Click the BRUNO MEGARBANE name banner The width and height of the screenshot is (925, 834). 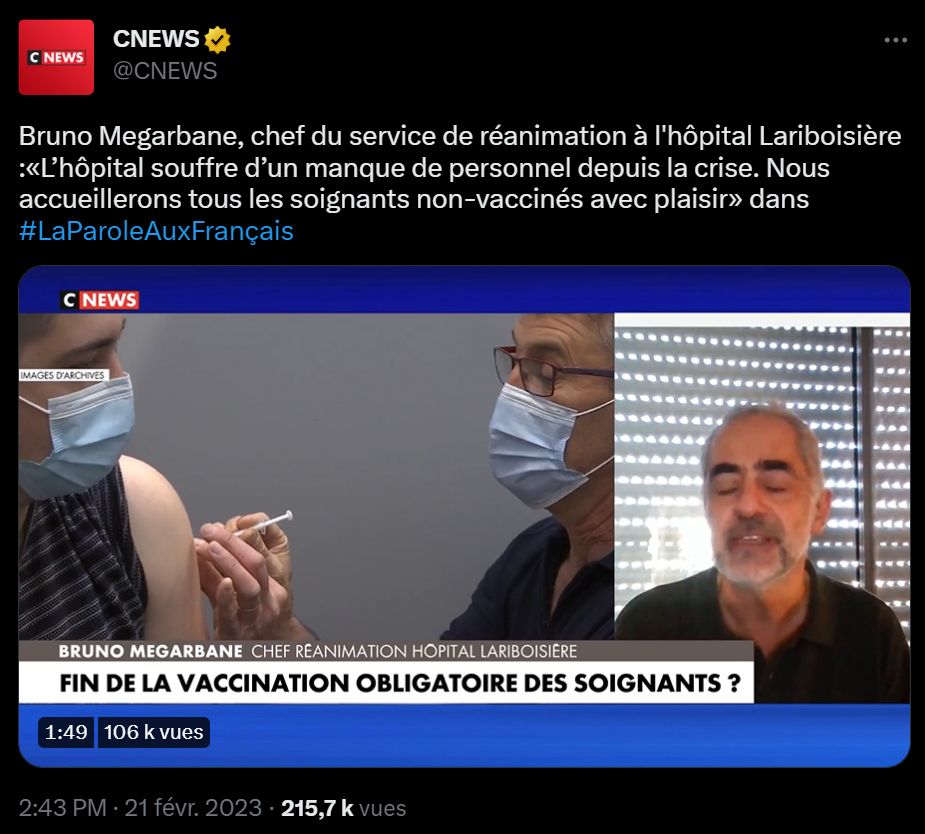tap(150, 651)
